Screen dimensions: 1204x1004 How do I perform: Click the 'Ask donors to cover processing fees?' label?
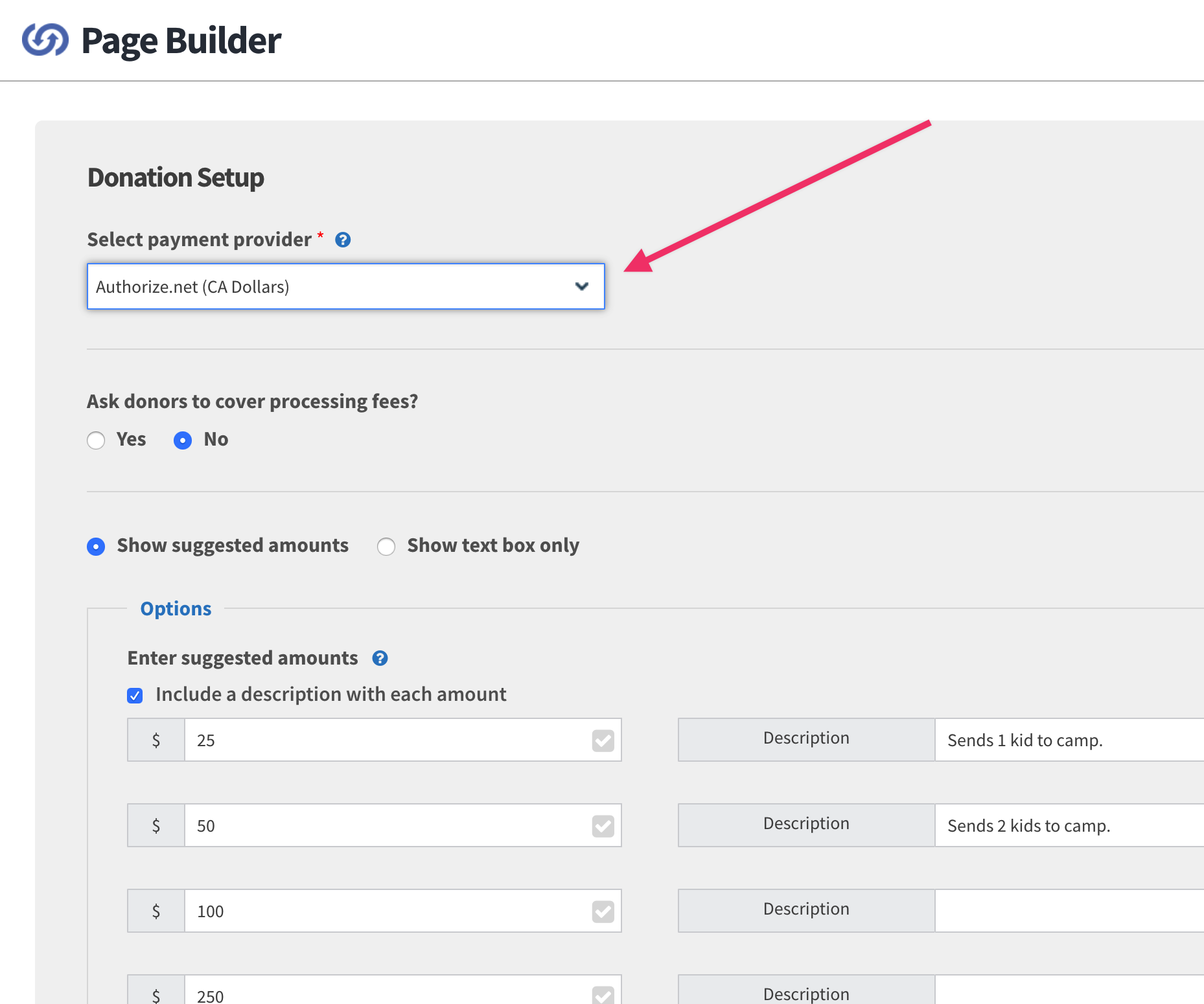[x=253, y=402]
